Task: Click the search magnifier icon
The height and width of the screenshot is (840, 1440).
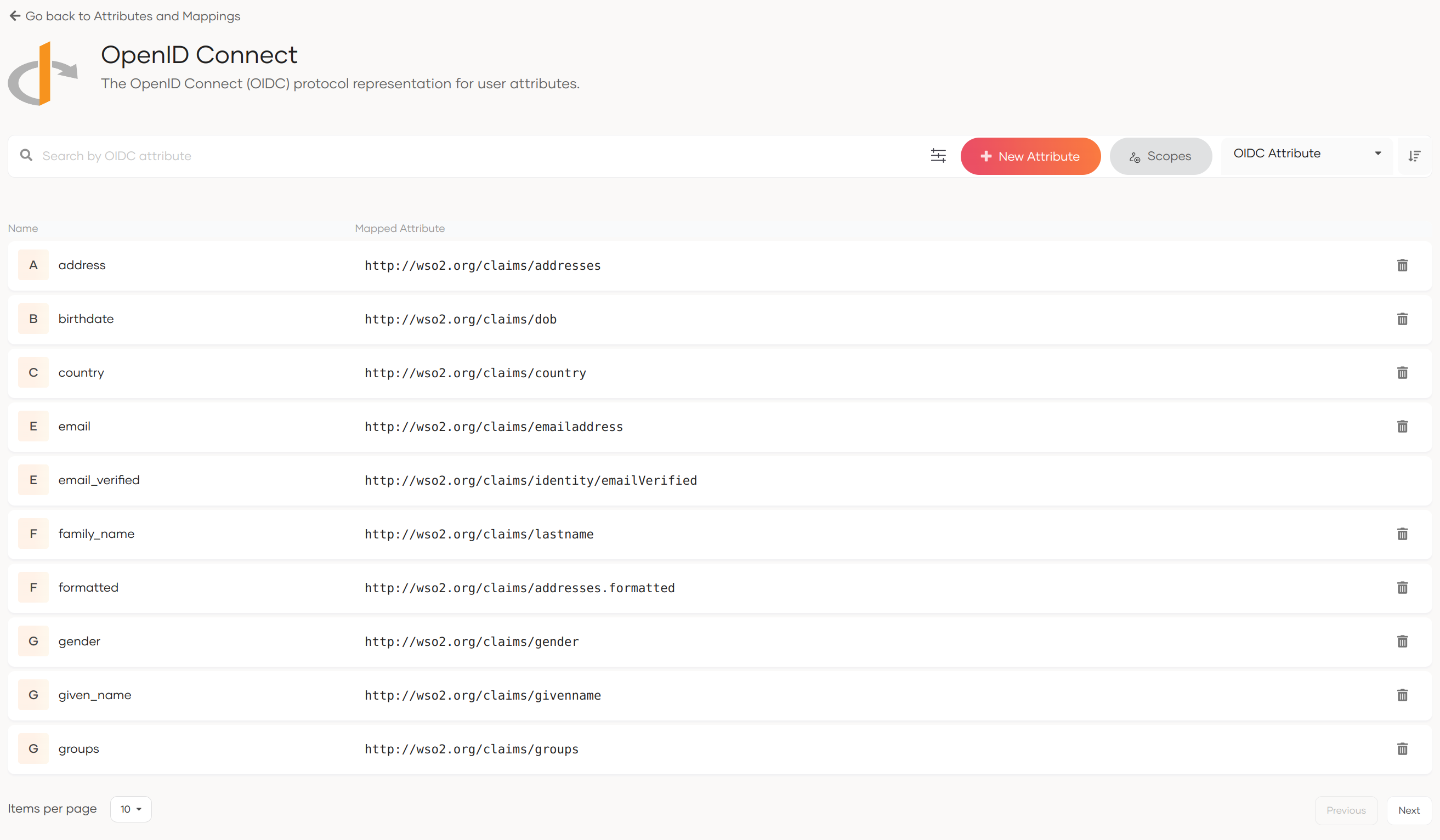Action: (26, 155)
